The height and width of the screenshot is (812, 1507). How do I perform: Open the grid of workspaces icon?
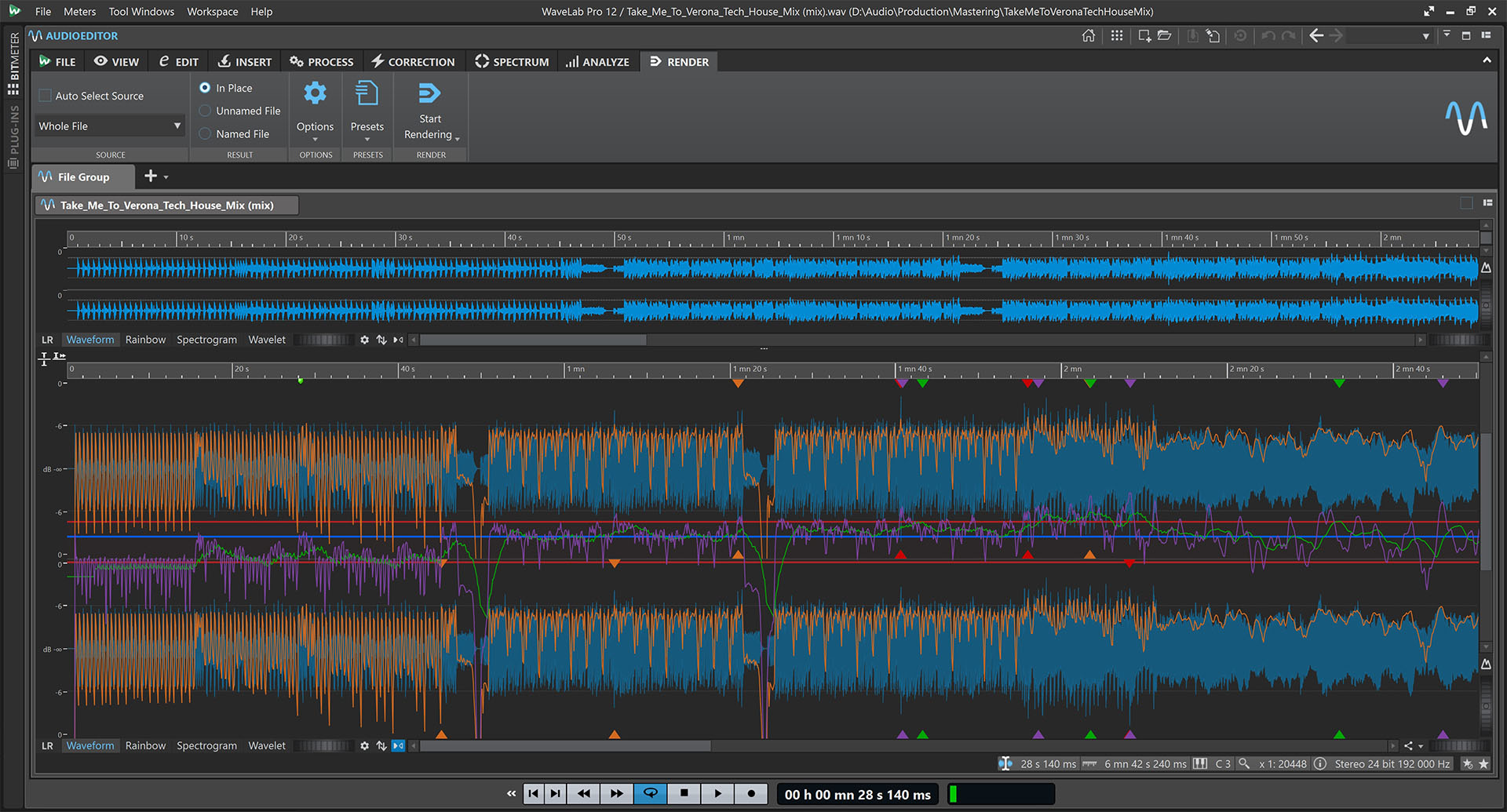(x=1116, y=35)
